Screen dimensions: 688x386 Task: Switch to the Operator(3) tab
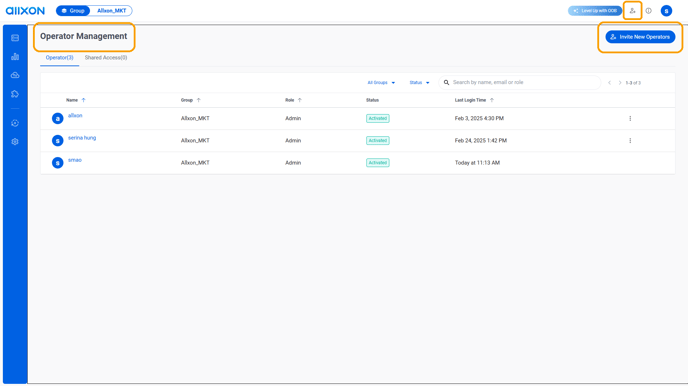59,58
